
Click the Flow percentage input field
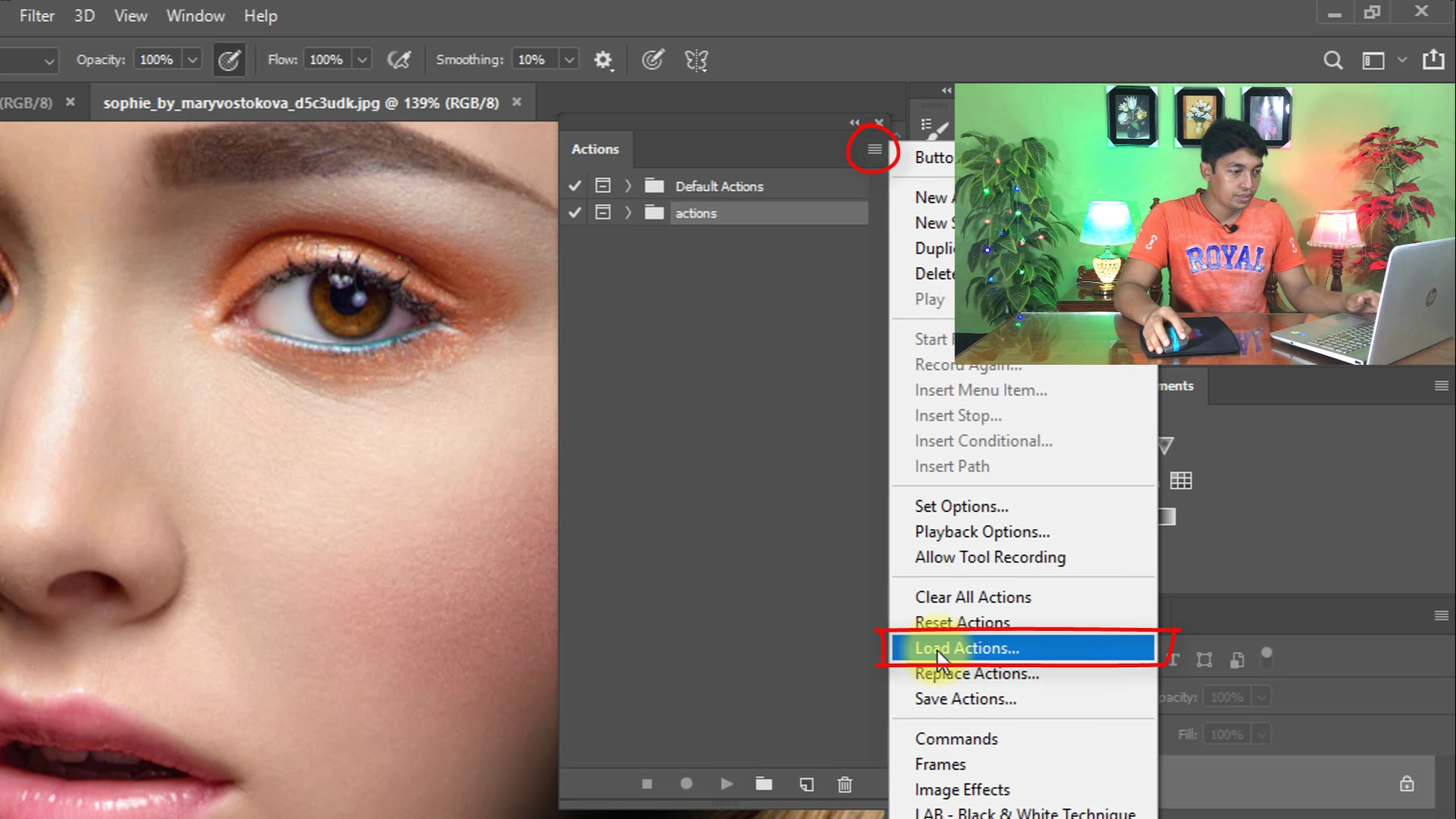point(327,60)
